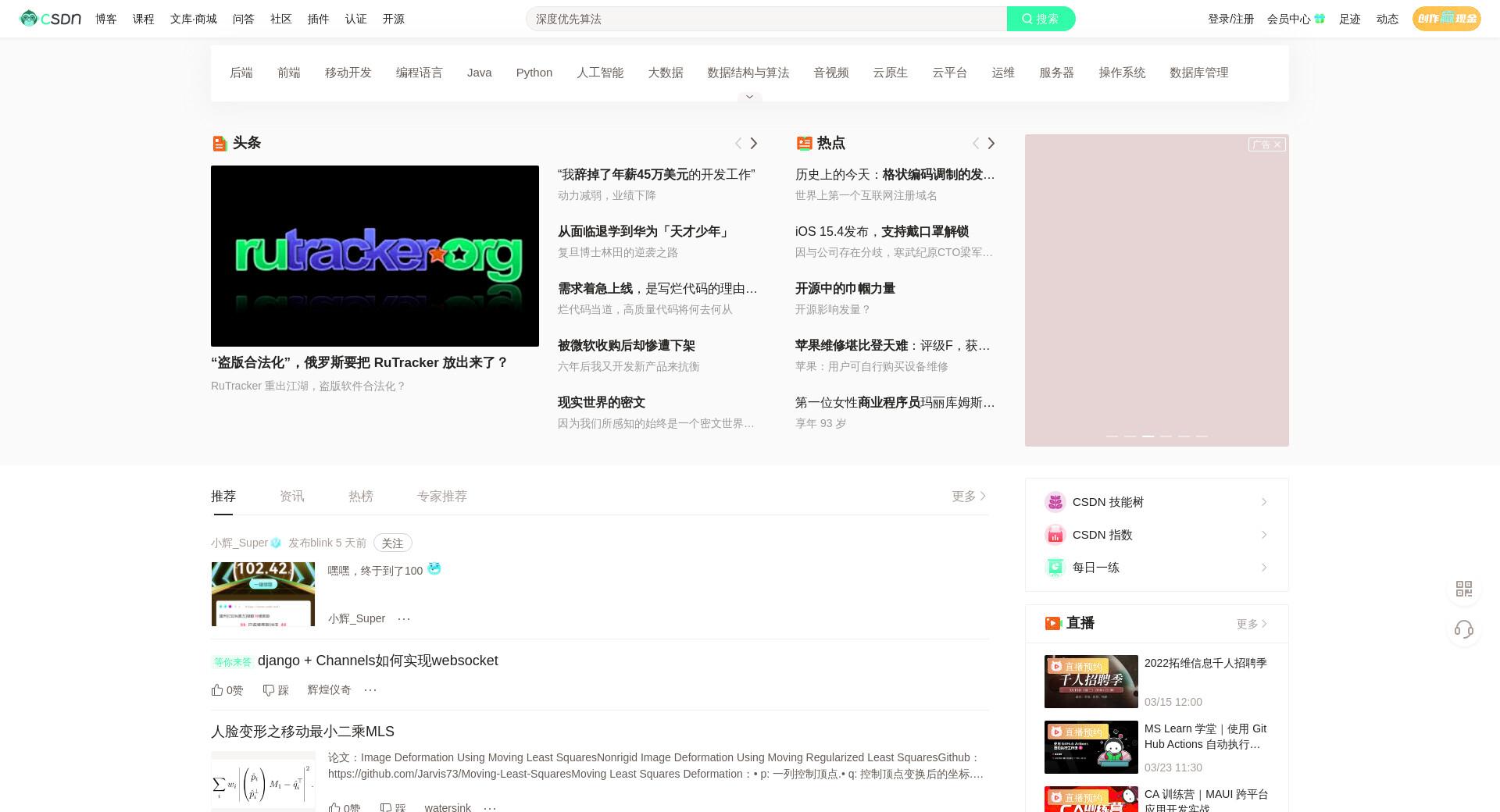The height and width of the screenshot is (812, 1500).
Task: Like the MLS article with thumbs-up
Action: [345, 807]
